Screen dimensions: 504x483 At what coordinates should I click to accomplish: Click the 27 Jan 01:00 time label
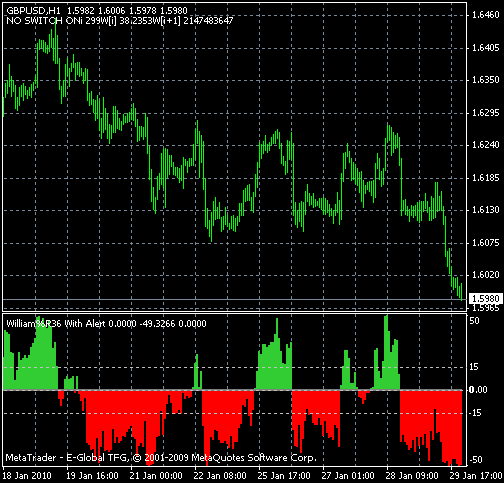point(348,476)
